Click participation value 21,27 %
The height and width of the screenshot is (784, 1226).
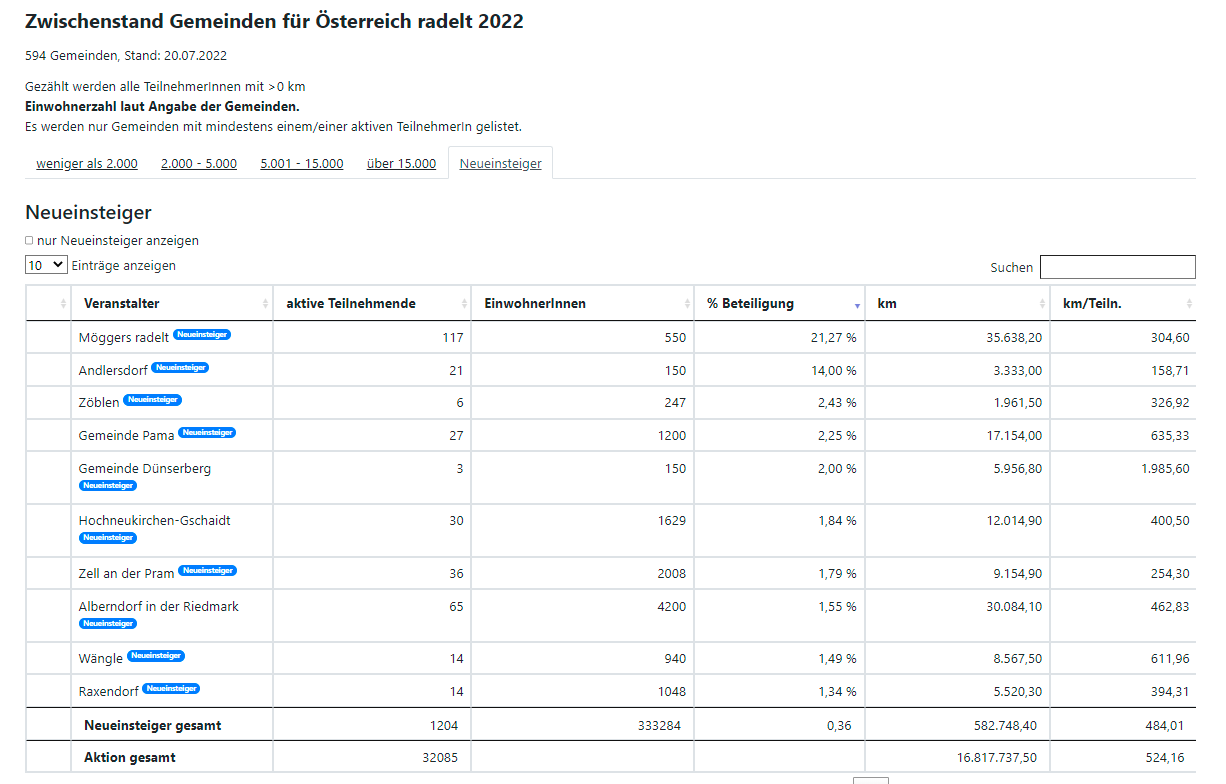[833, 338]
